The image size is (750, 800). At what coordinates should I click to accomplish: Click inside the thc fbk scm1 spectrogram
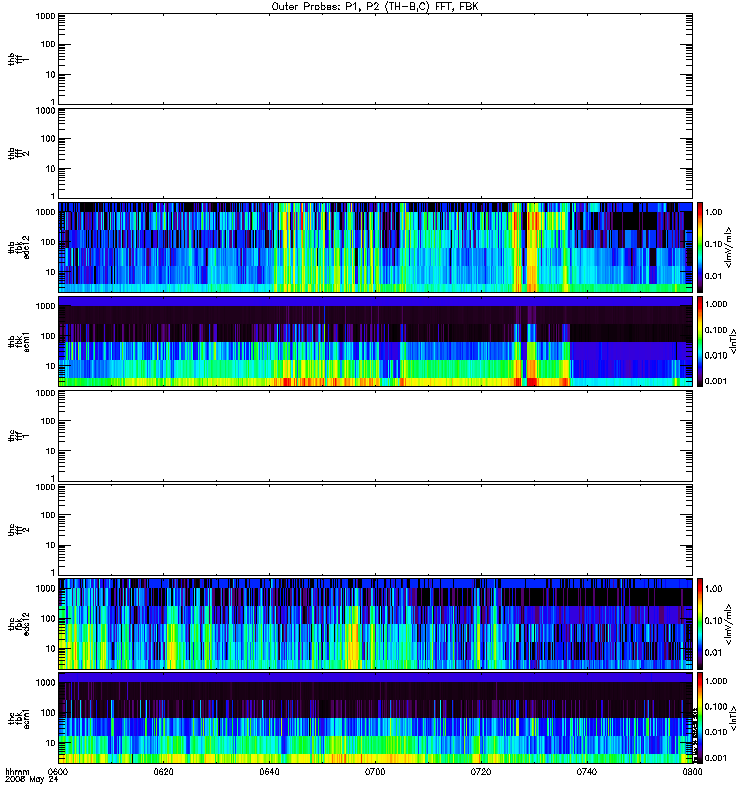tap(375, 718)
